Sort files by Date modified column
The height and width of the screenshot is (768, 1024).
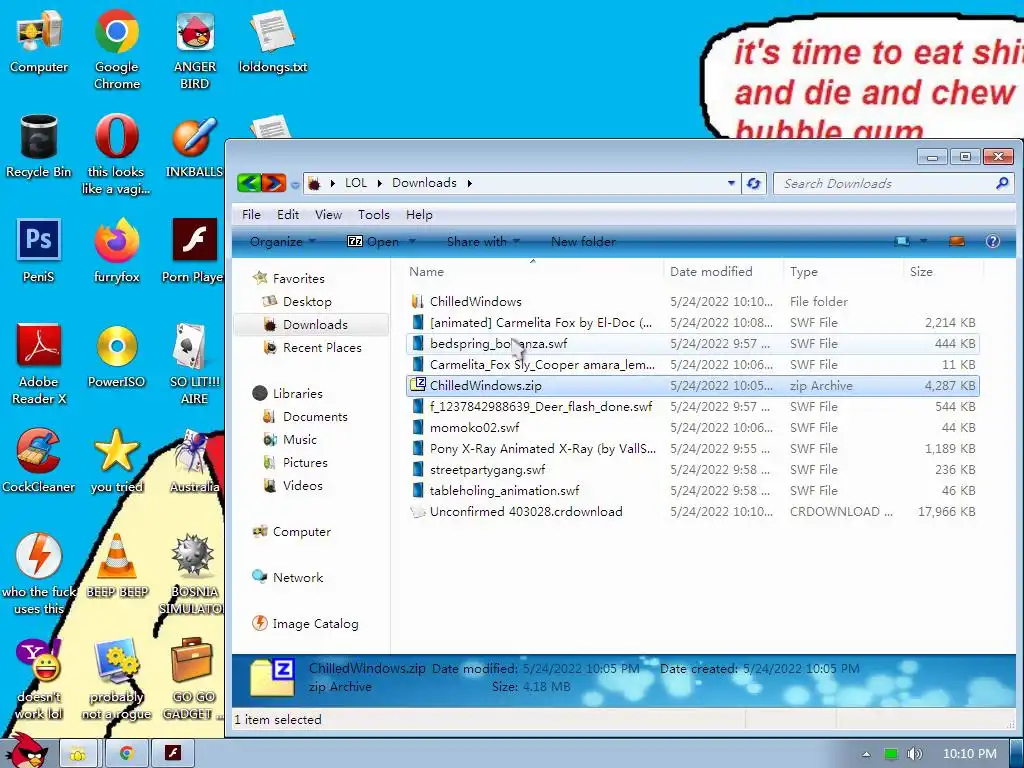pyautogui.click(x=722, y=272)
